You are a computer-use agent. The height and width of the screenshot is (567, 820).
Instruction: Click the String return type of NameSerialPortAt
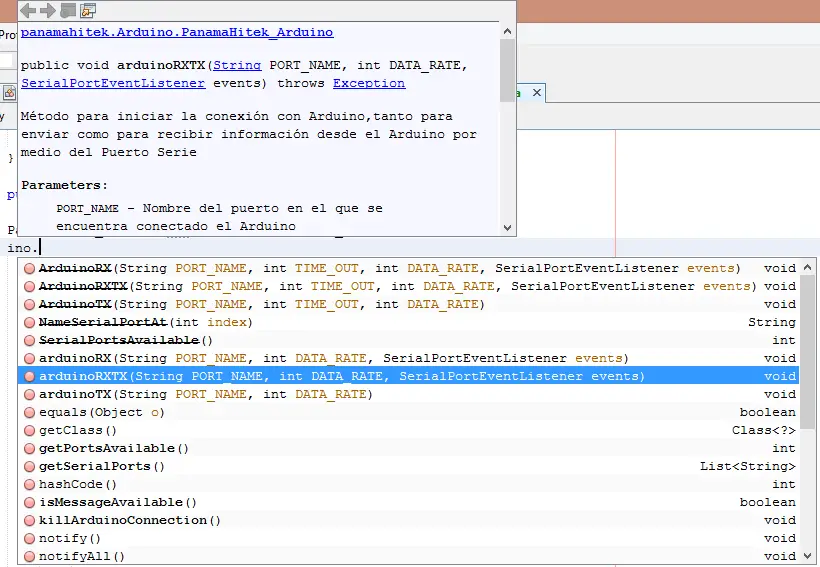click(x=772, y=322)
